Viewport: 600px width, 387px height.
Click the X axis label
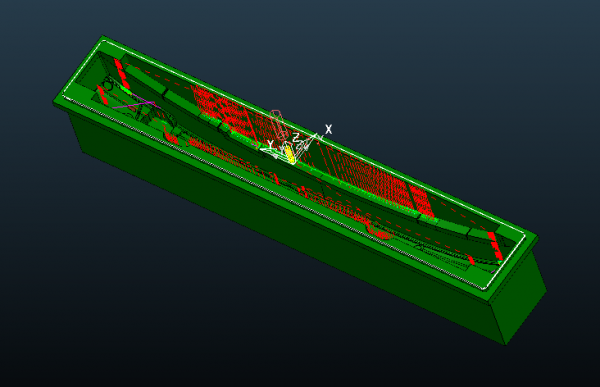(x=328, y=129)
